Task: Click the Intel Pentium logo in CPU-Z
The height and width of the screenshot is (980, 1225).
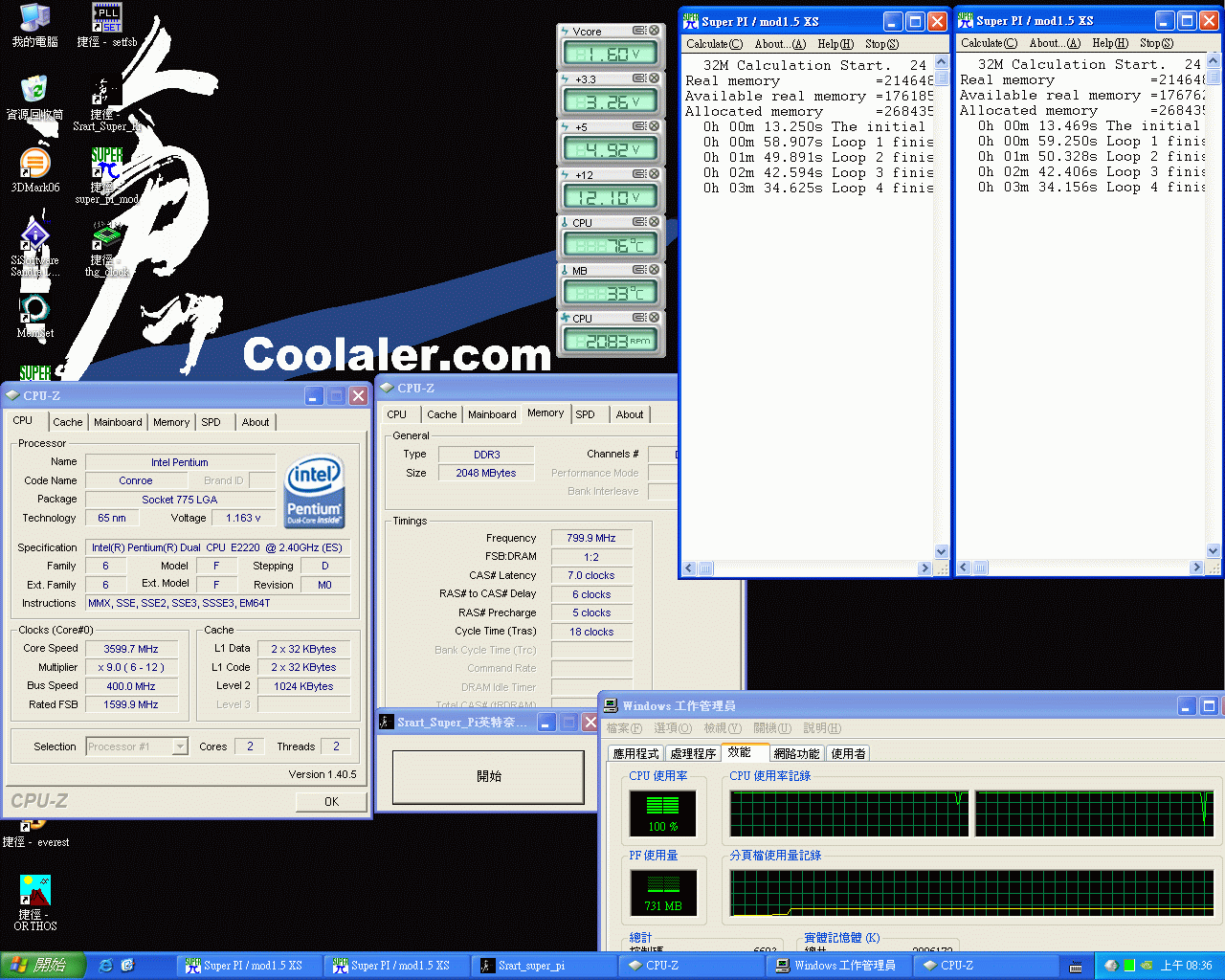Action: [314, 492]
